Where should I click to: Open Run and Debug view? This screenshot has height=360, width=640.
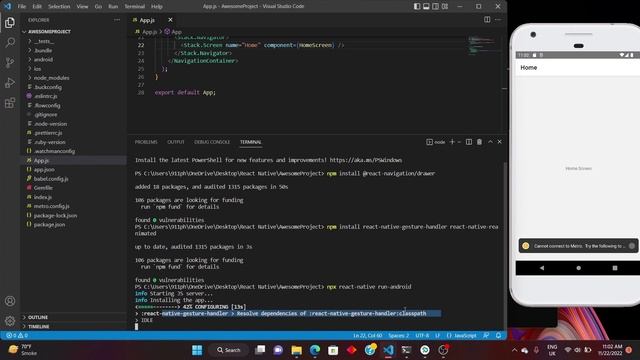tap(10, 82)
